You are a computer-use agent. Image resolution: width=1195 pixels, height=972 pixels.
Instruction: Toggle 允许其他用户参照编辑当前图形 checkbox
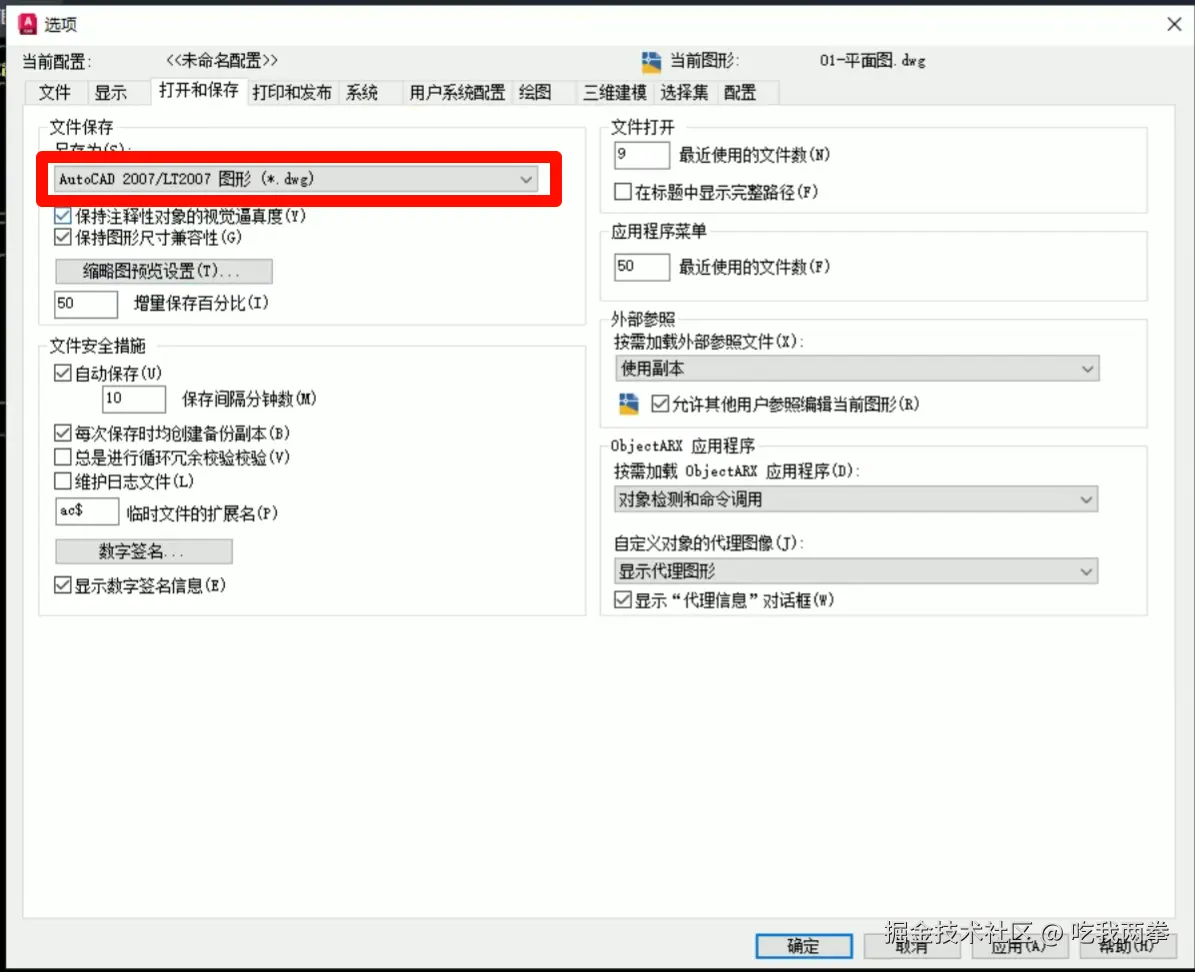pyautogui.click(x=660, y=404)
